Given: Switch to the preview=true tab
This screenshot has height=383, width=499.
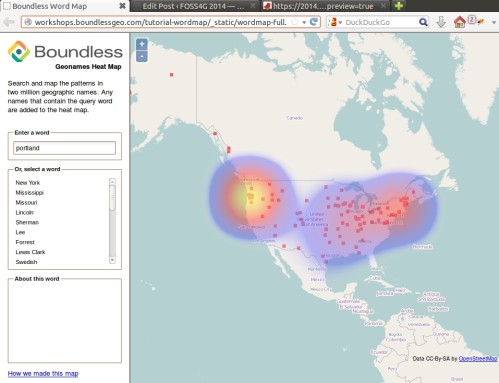Looking at the screenshot, I should coord(323,6).
